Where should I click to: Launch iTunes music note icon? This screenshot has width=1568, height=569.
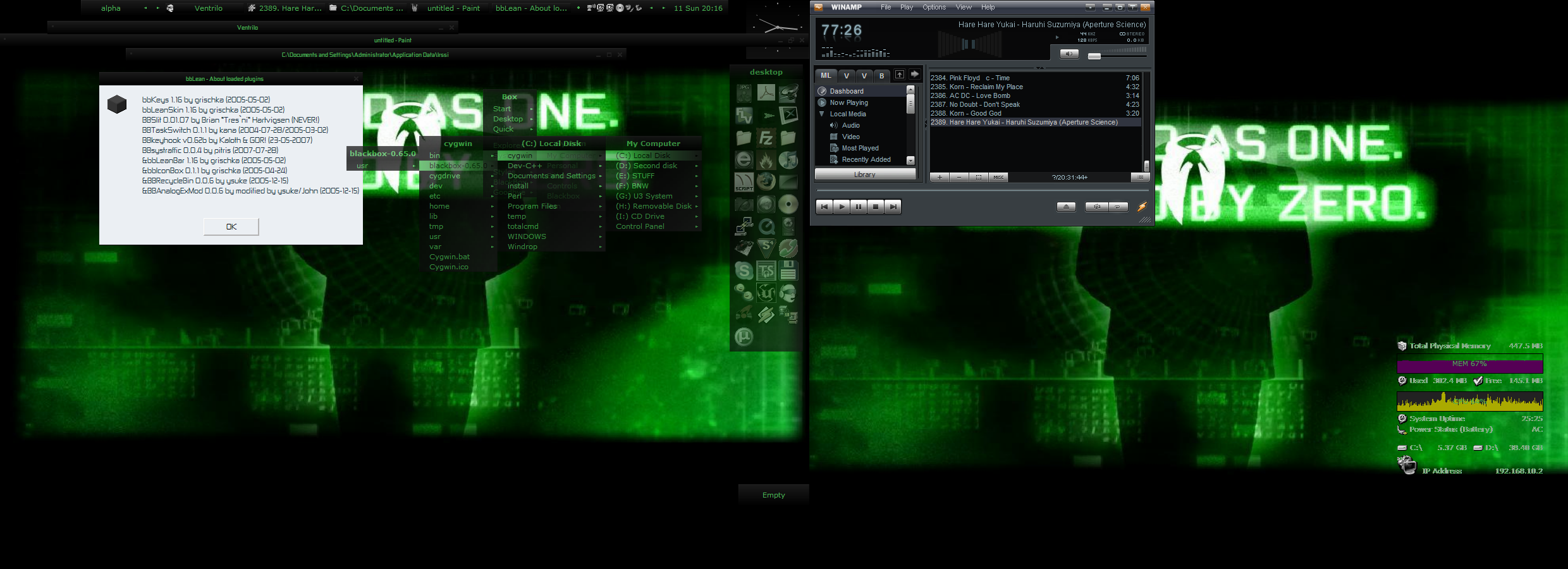coord(788,160)
